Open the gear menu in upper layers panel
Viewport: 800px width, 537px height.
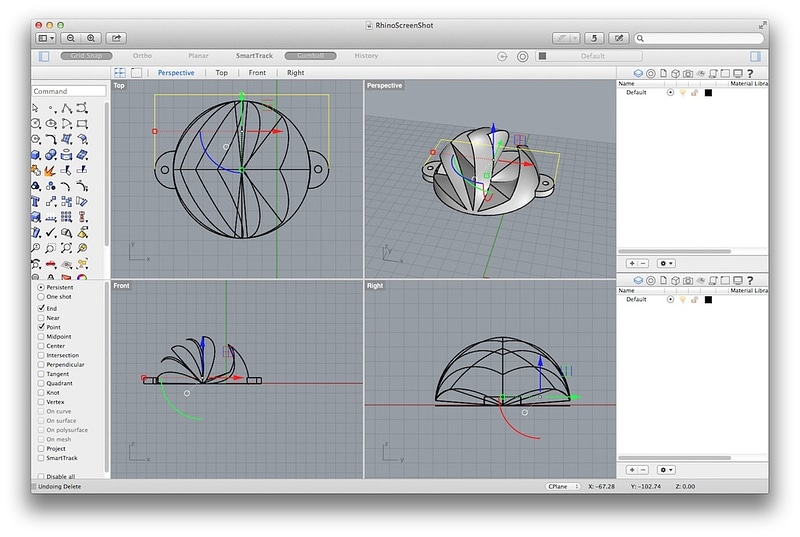point(666,264)
